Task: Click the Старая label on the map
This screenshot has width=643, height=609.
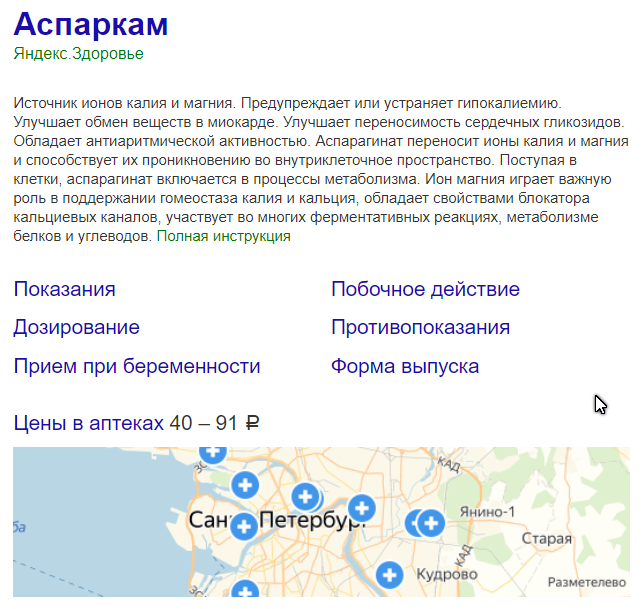Action: [x=552, y=539]
